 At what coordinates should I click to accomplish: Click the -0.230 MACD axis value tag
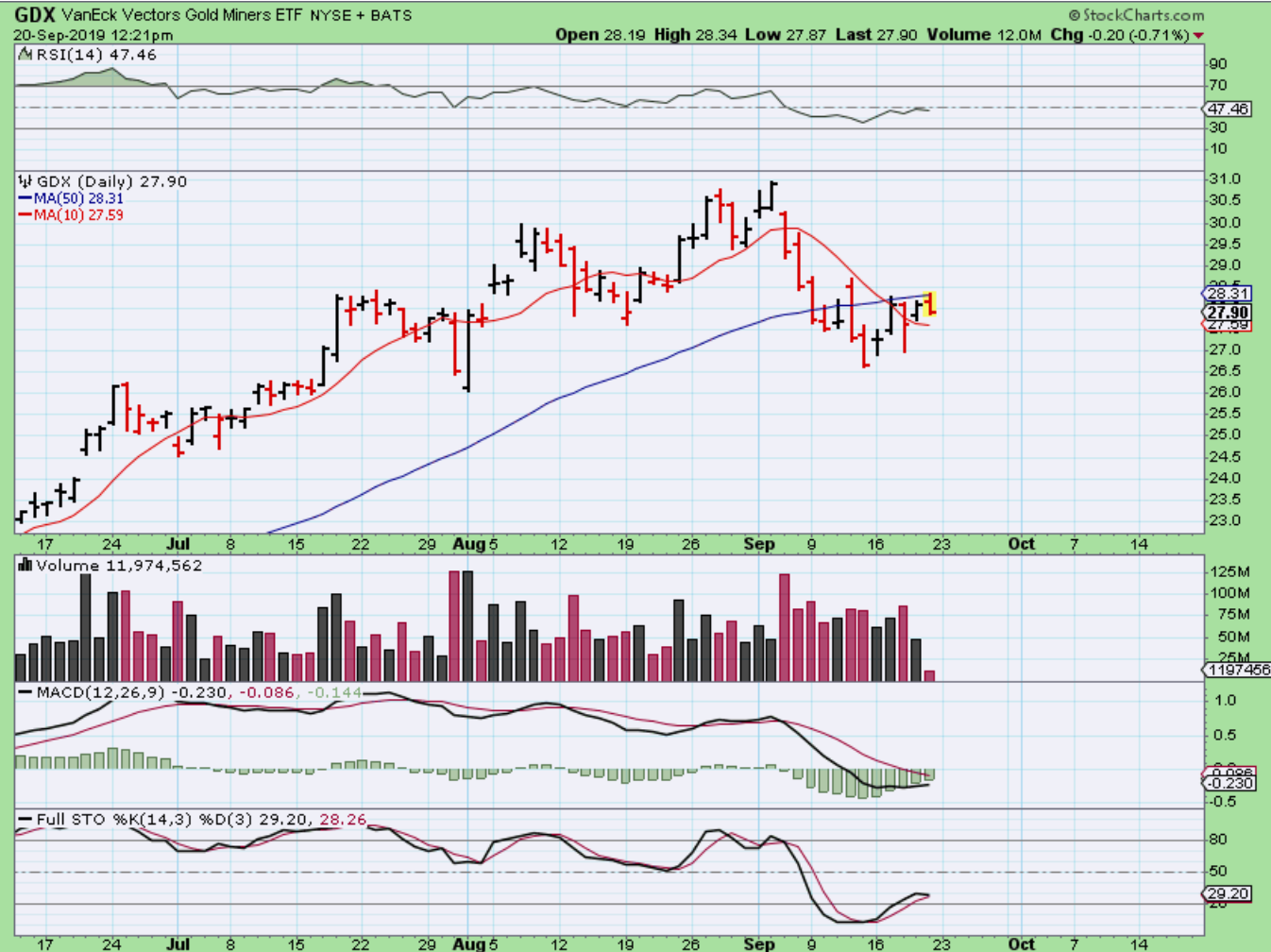(1229, 783)
